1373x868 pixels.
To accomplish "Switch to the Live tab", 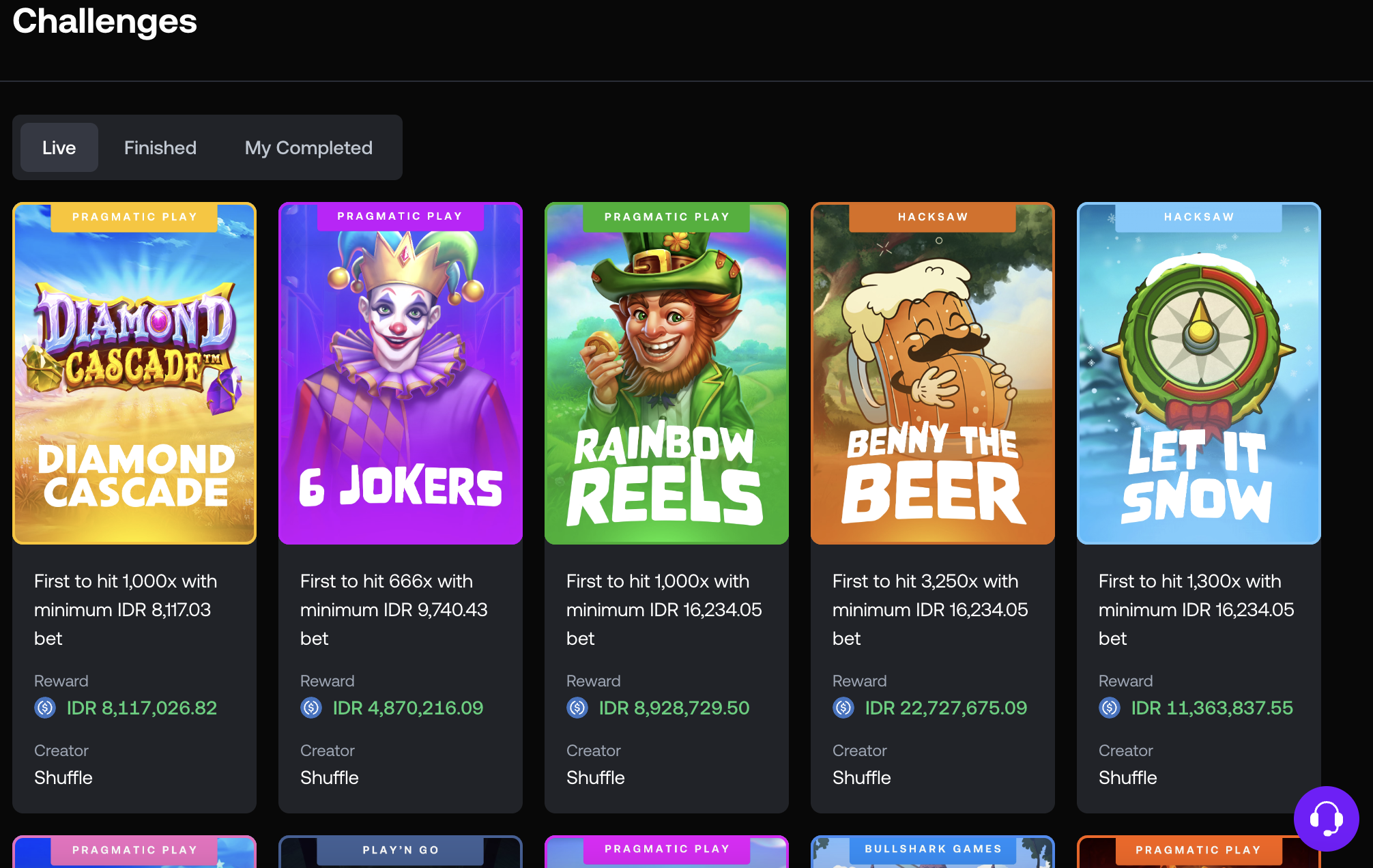I will [x=59, y=147].
